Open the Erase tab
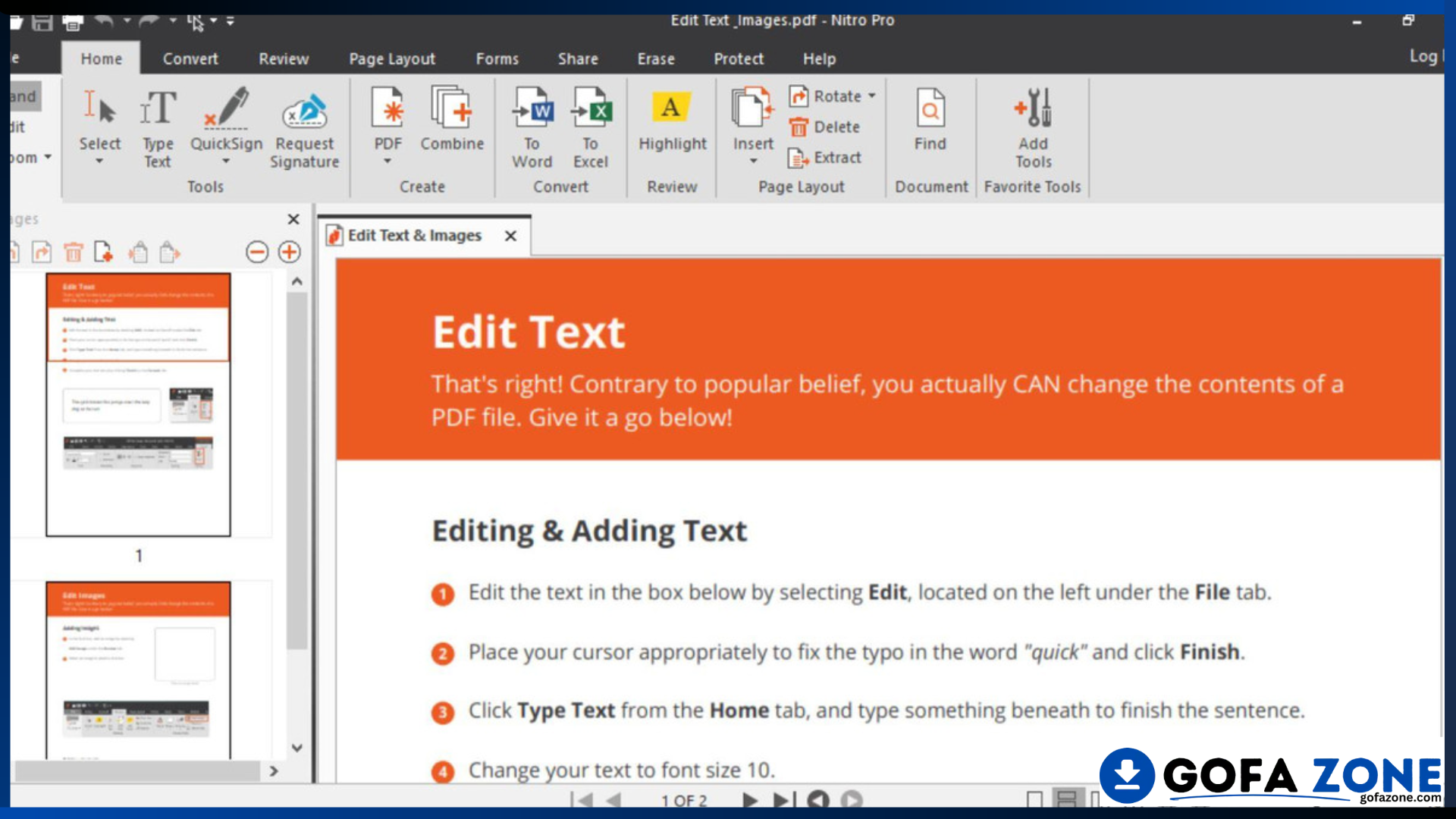Image resolution: width=1456 pixels, height=819 pixels. (x=656, y=58)
